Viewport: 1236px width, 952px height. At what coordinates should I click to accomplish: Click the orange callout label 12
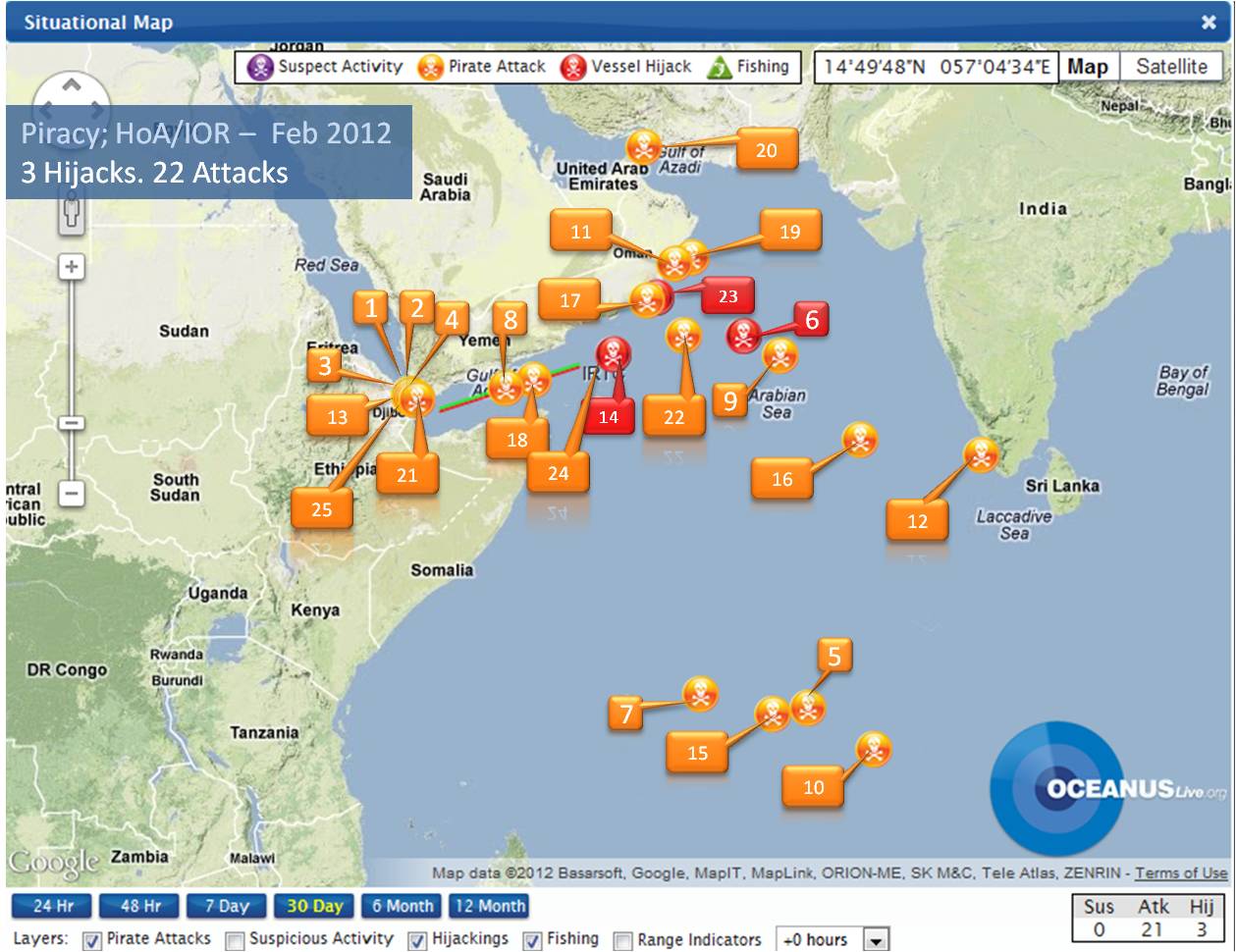pos(917,521)
